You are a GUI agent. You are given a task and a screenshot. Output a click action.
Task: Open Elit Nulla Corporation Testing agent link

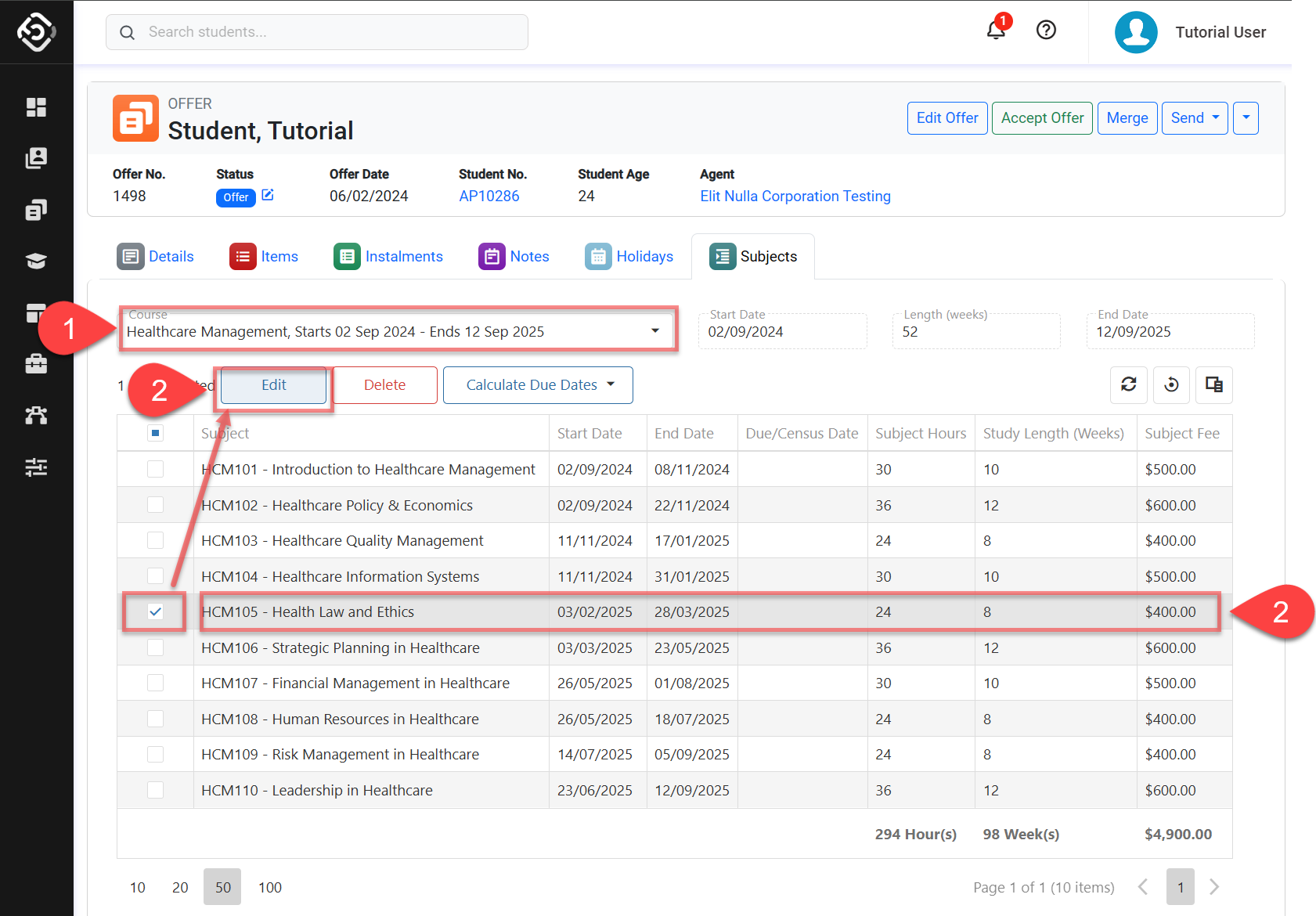point(795,196)
